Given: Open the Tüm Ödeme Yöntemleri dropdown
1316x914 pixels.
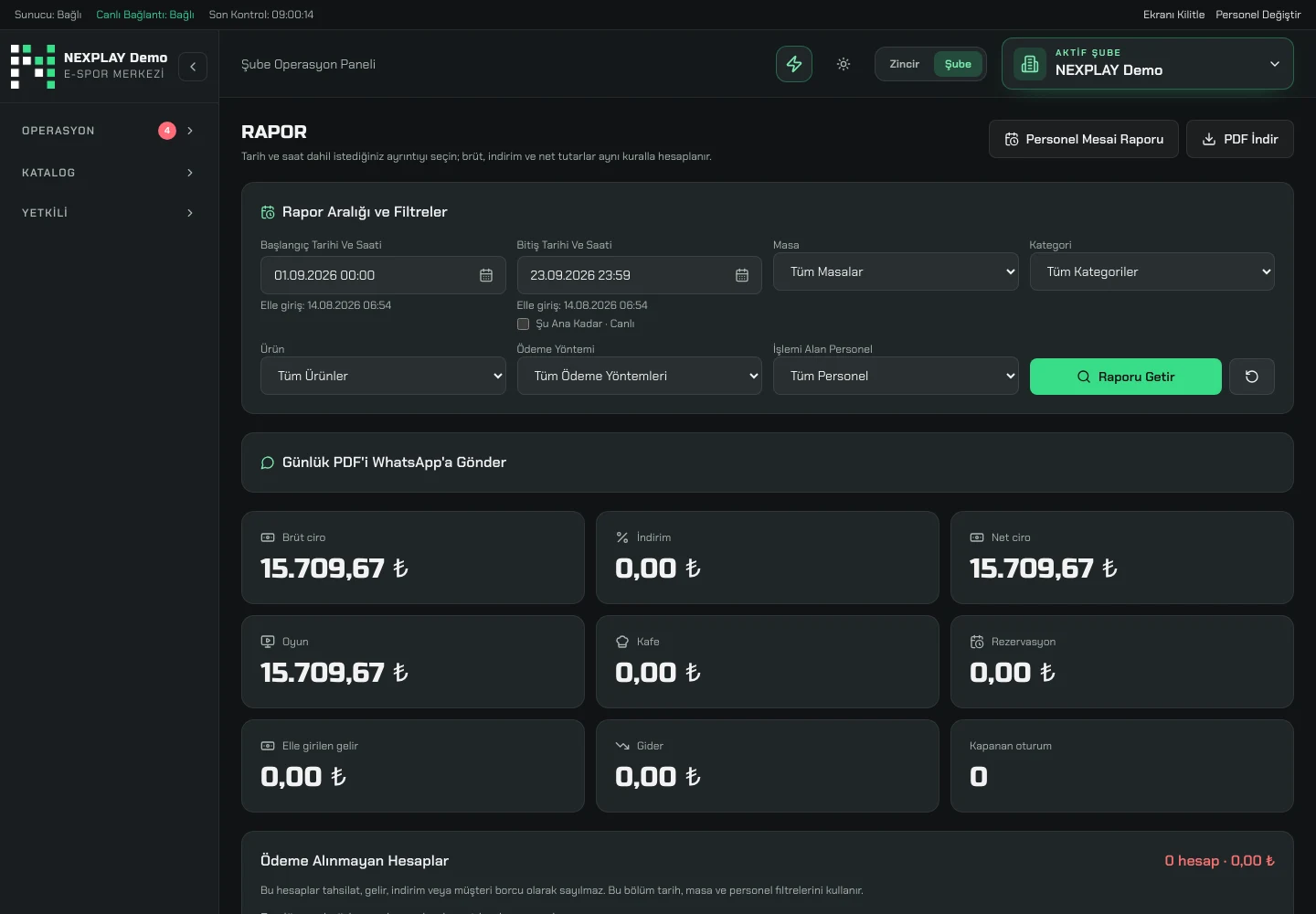Looking at the screenshot, I should tap(639, 376).
